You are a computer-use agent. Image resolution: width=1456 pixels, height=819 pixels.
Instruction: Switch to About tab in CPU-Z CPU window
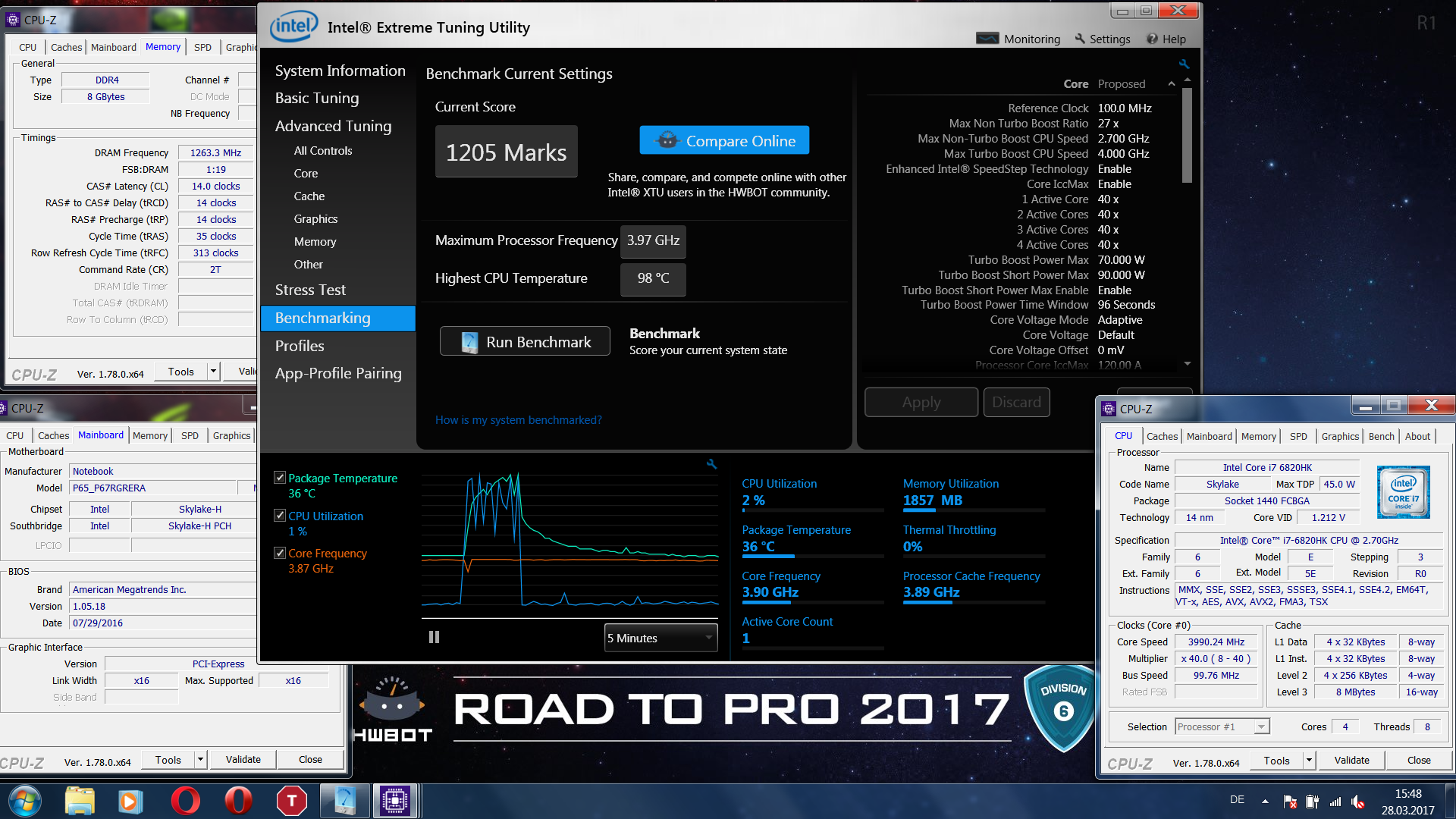point(1417,436)
